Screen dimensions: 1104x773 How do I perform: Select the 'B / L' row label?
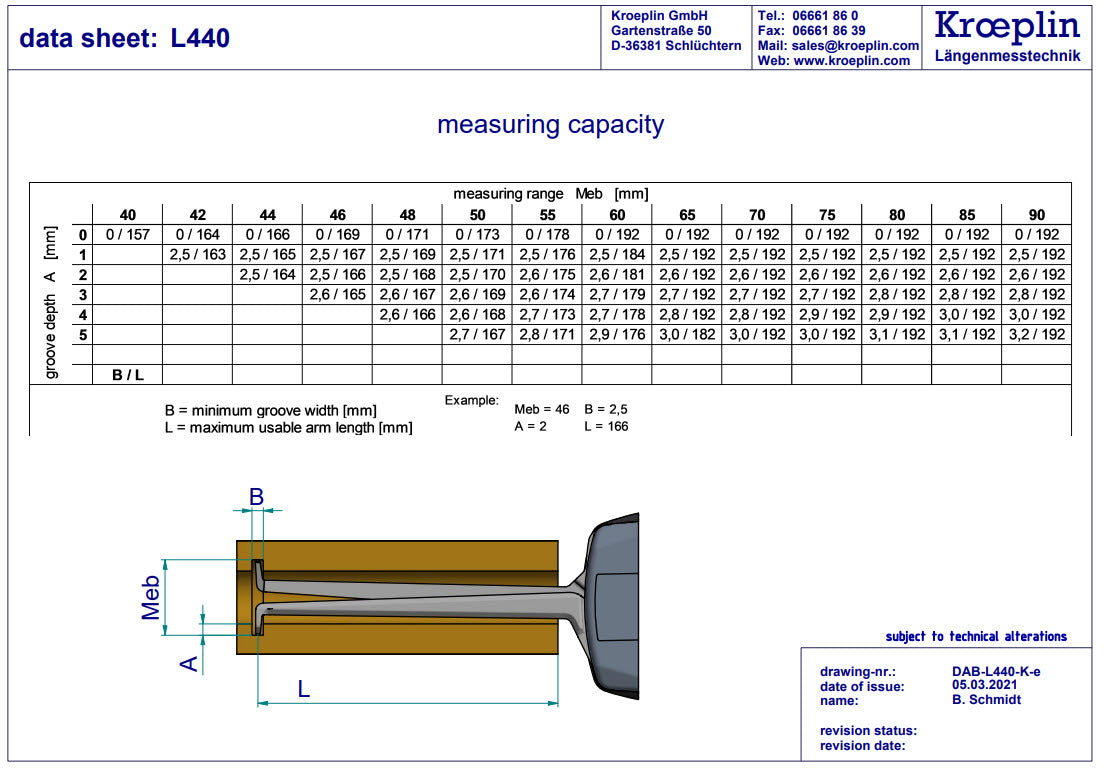pyautogui.click(x=127, y=375)
